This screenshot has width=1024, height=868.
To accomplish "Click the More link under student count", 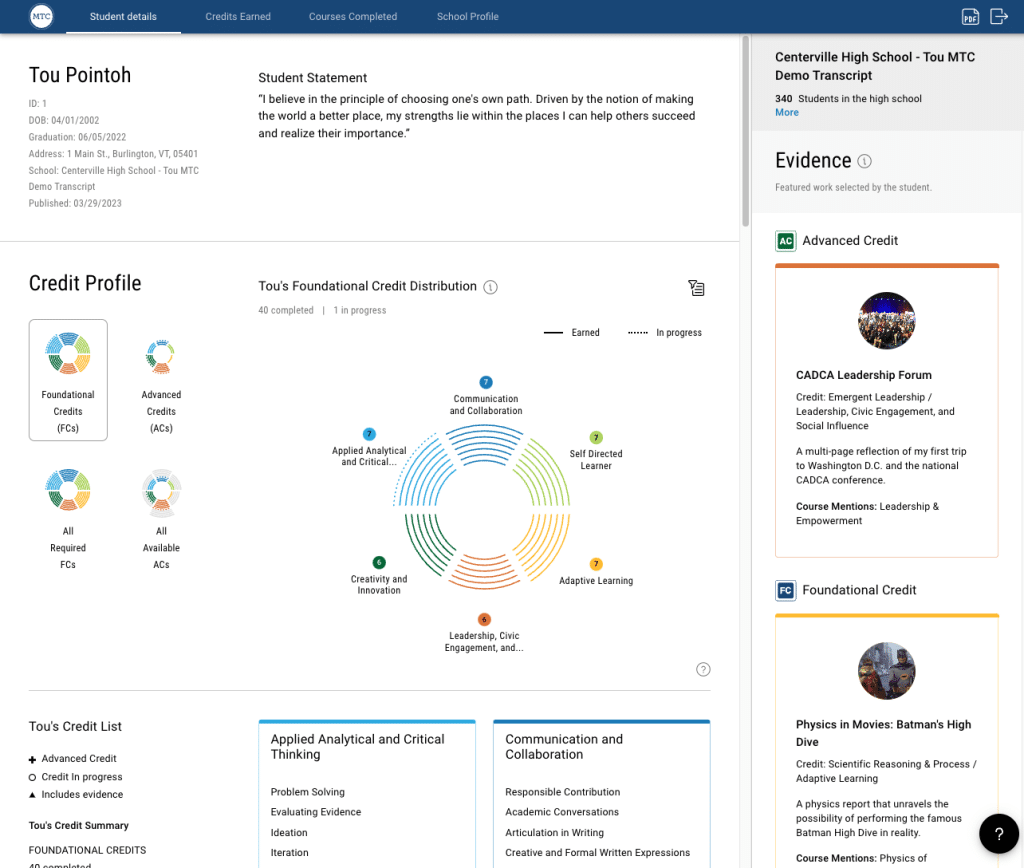I will pos(786,112).
